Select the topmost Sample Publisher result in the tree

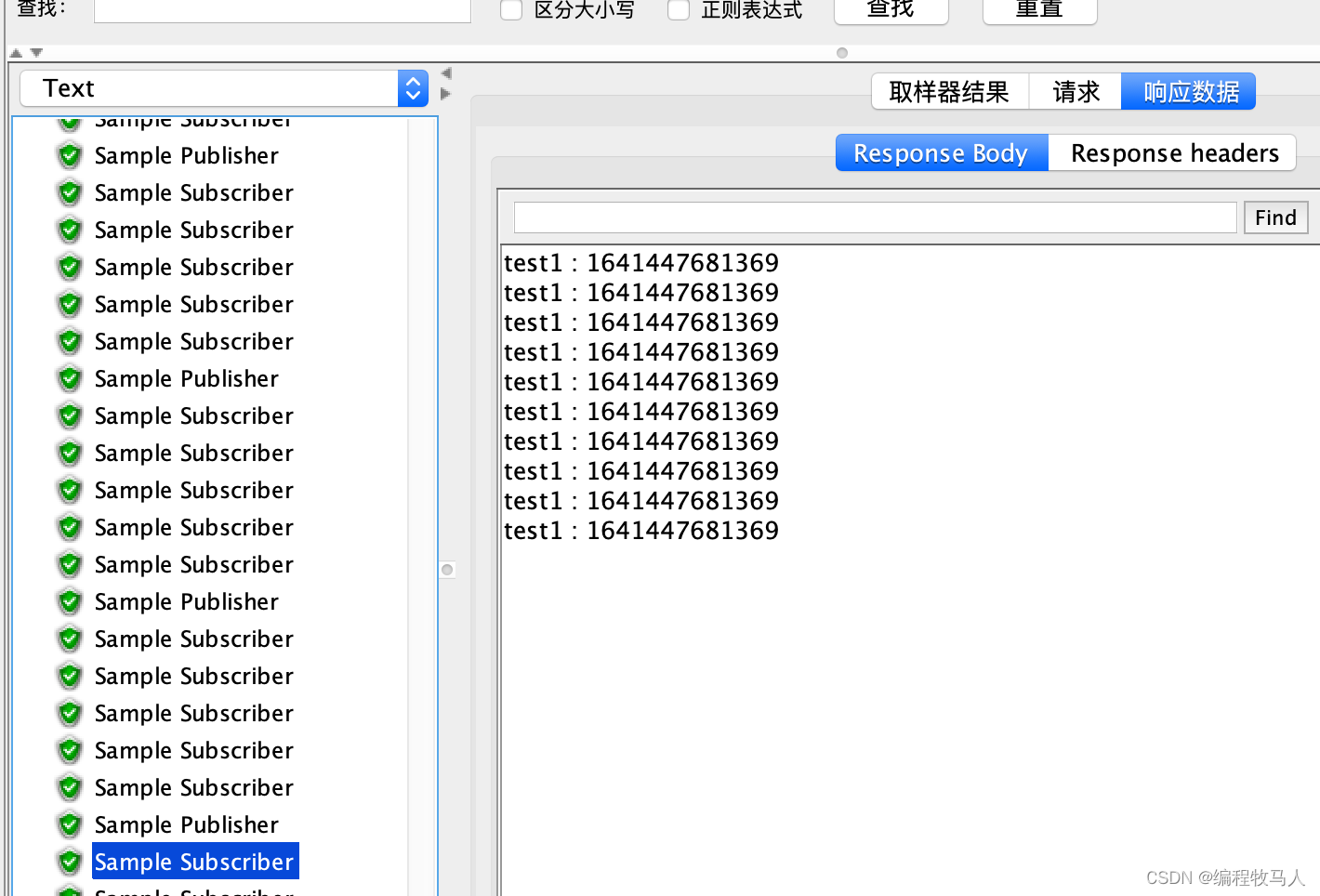[187, 155]
